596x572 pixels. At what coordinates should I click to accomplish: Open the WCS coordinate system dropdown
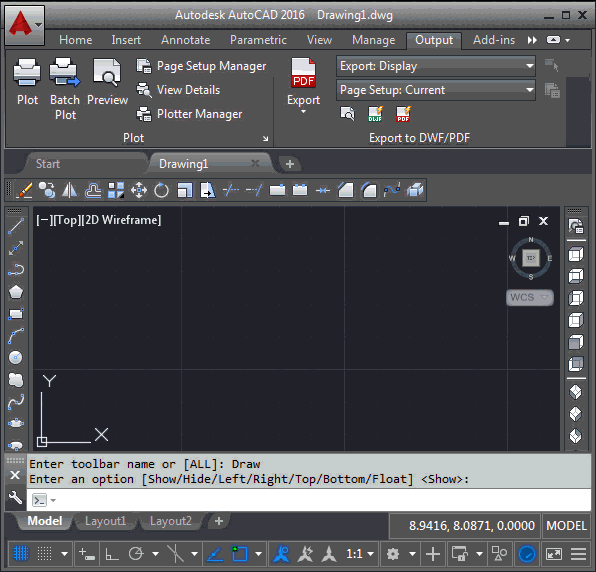(x=529, y=297)
